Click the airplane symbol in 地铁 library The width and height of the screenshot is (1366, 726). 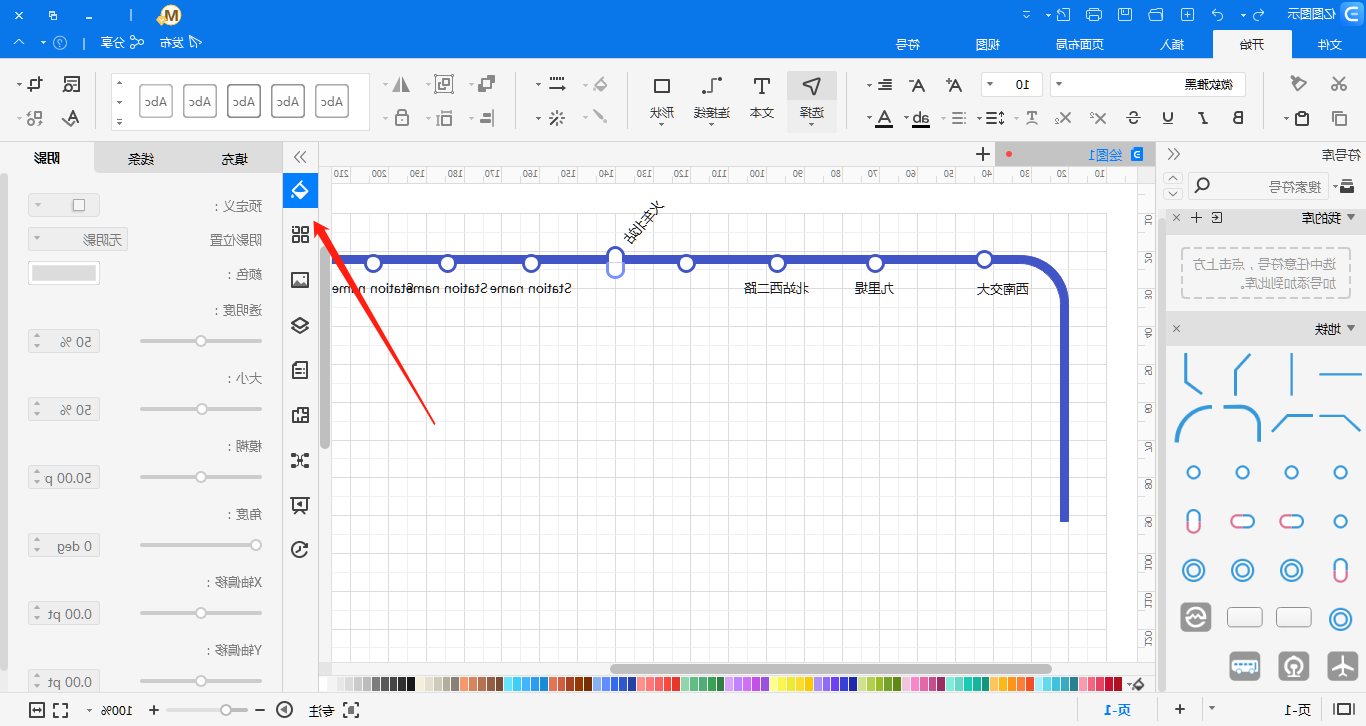(x=1342, y=665)
